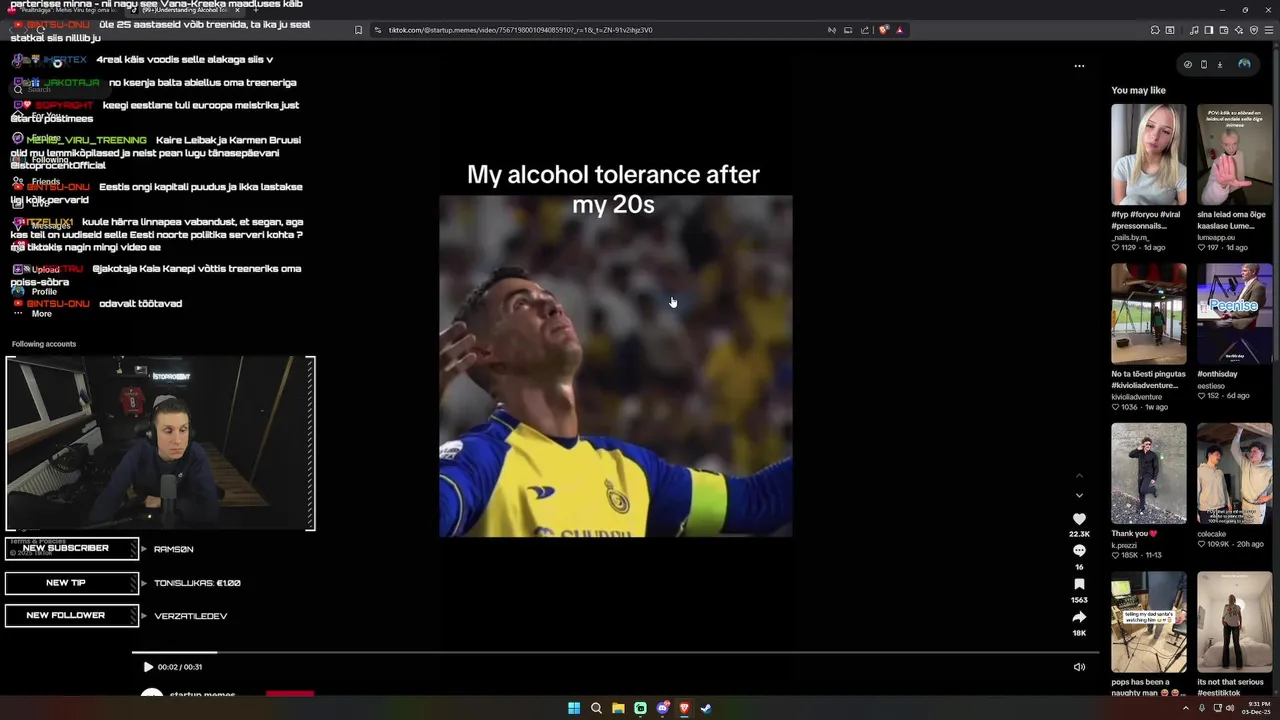
Task: Open the #onthisday Peenise video thumbnail
Action: coord(1235,314)
